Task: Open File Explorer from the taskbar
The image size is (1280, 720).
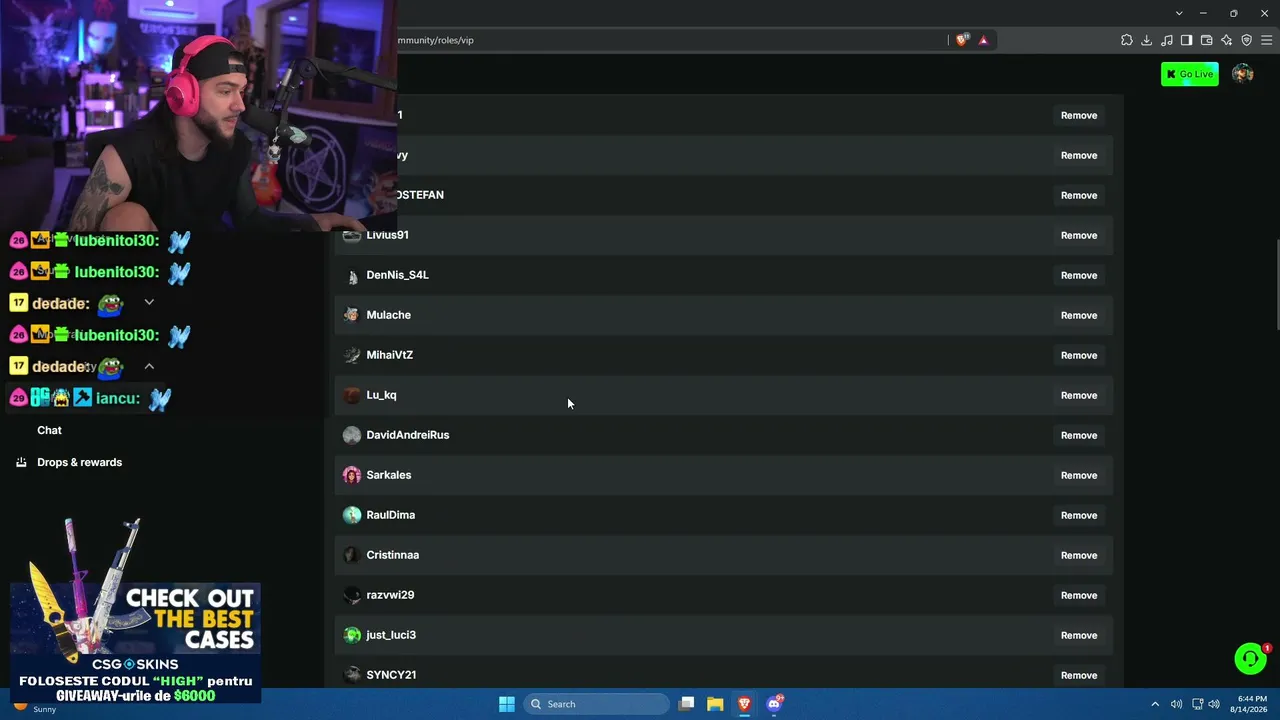Action: click(715, 704)
